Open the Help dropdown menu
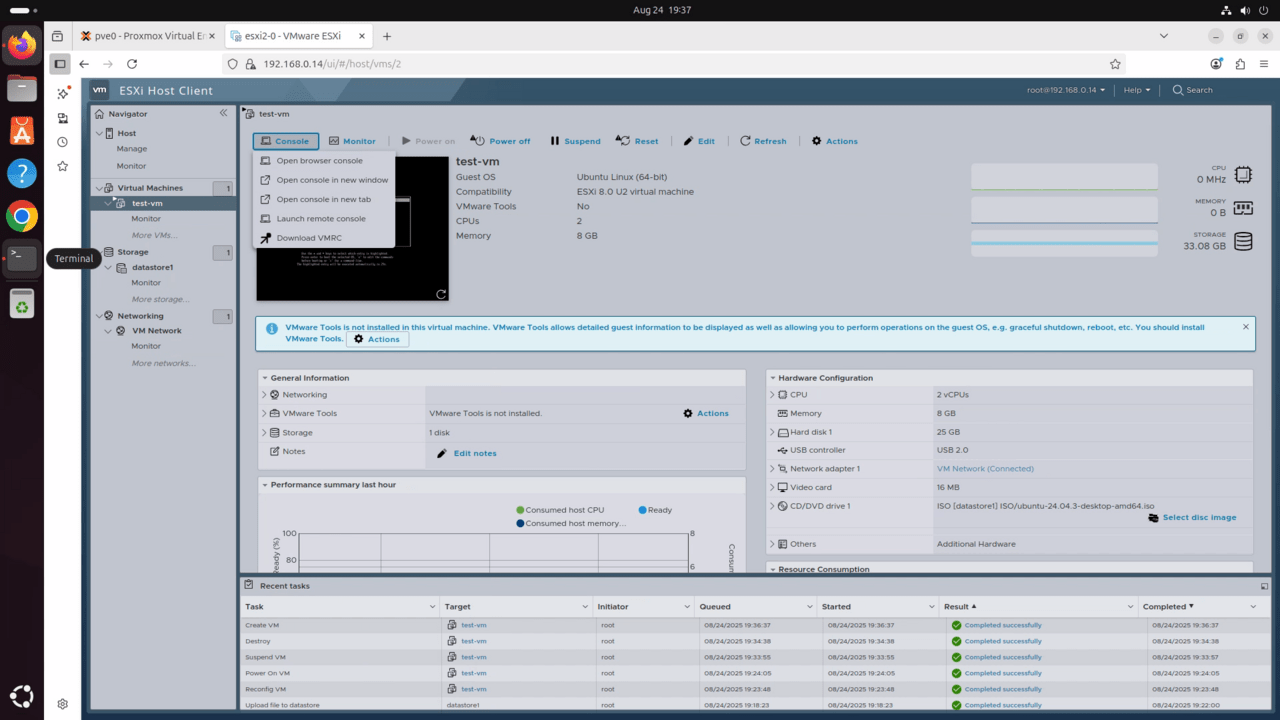The image size is (1280, 720). (1137, 90)
